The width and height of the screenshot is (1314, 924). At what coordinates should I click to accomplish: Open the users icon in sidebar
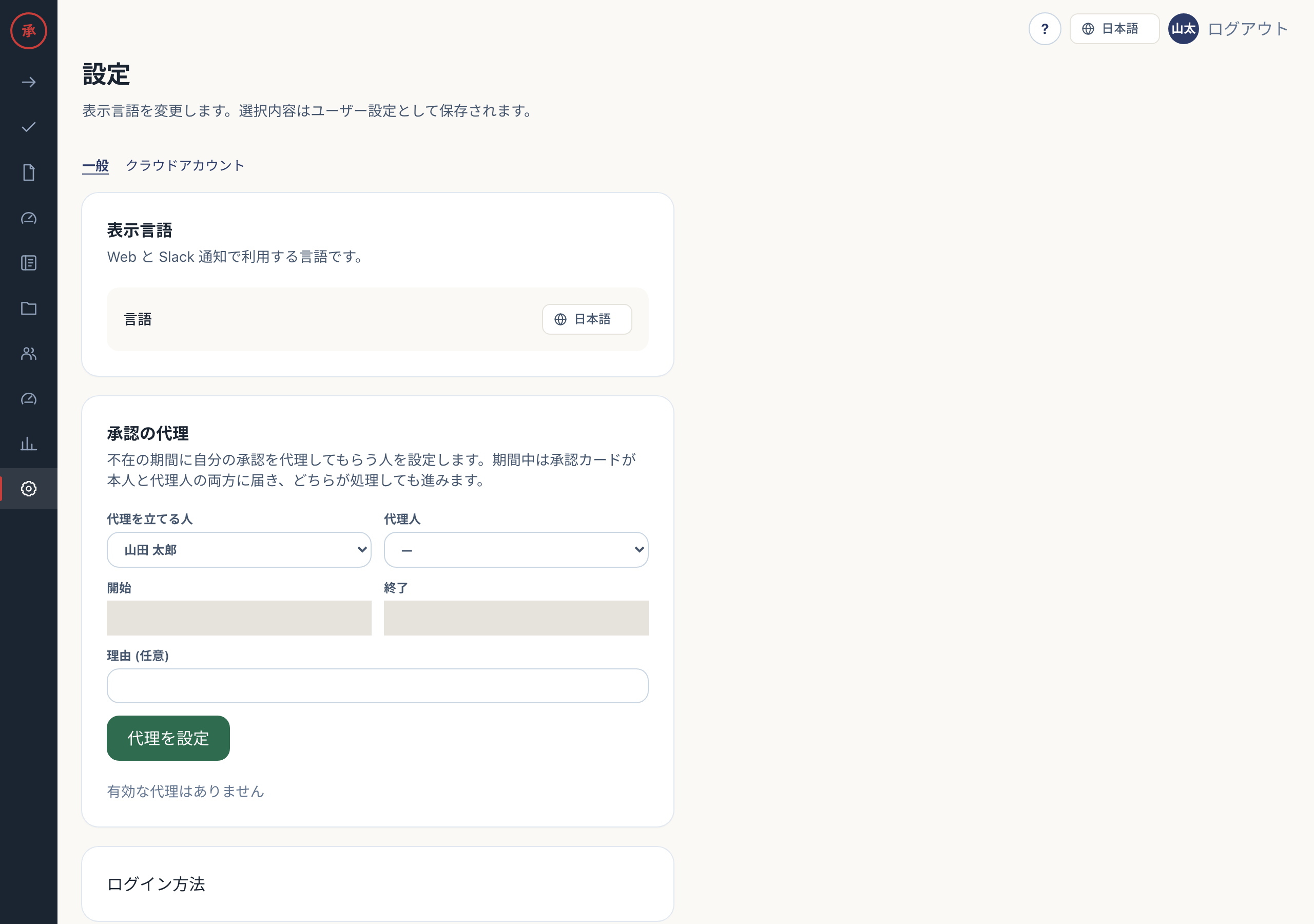pyautogui.click(x=29, y=354)
